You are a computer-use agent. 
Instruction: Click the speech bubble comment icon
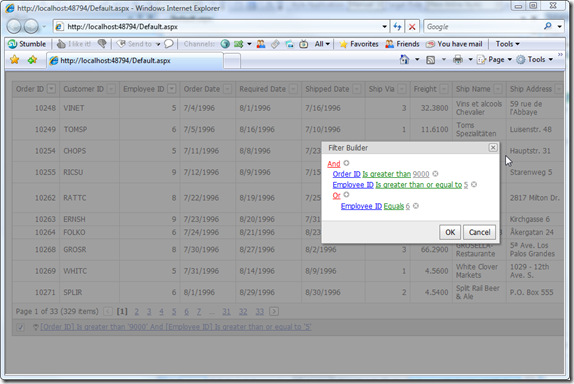tap(169, 44)
